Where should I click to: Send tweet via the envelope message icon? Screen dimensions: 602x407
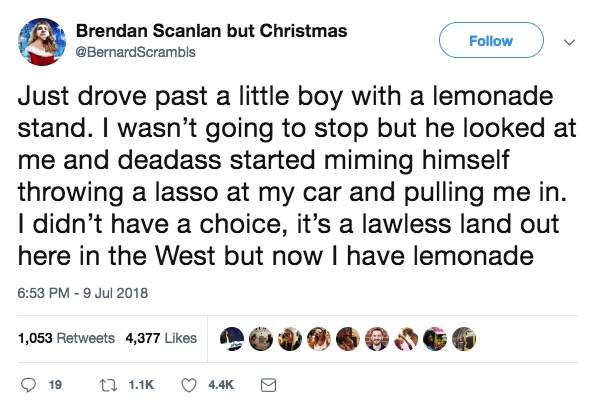[x=267, y=381]
